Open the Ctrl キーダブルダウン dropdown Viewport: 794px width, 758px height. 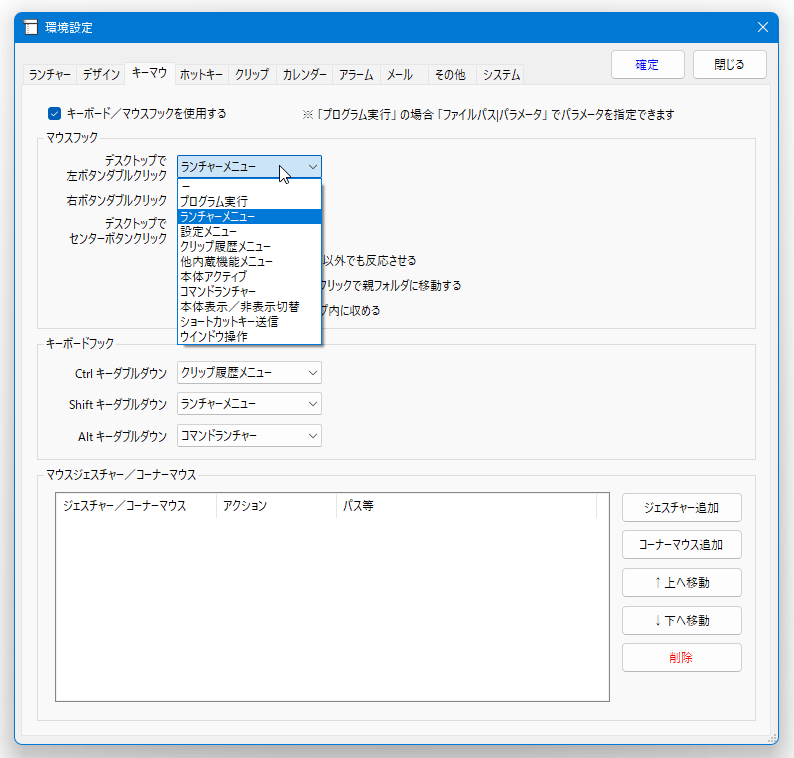coord(249,373)
